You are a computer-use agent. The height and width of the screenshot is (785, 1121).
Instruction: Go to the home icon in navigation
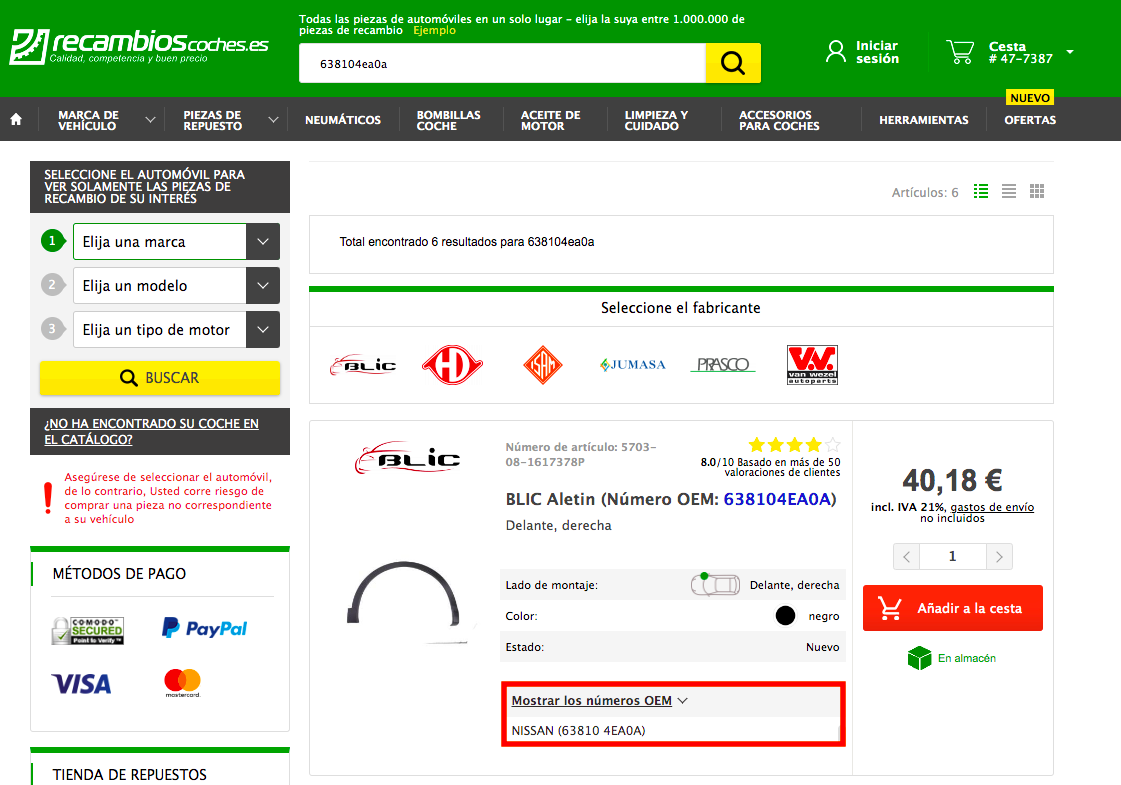click(x=16, y=119)
